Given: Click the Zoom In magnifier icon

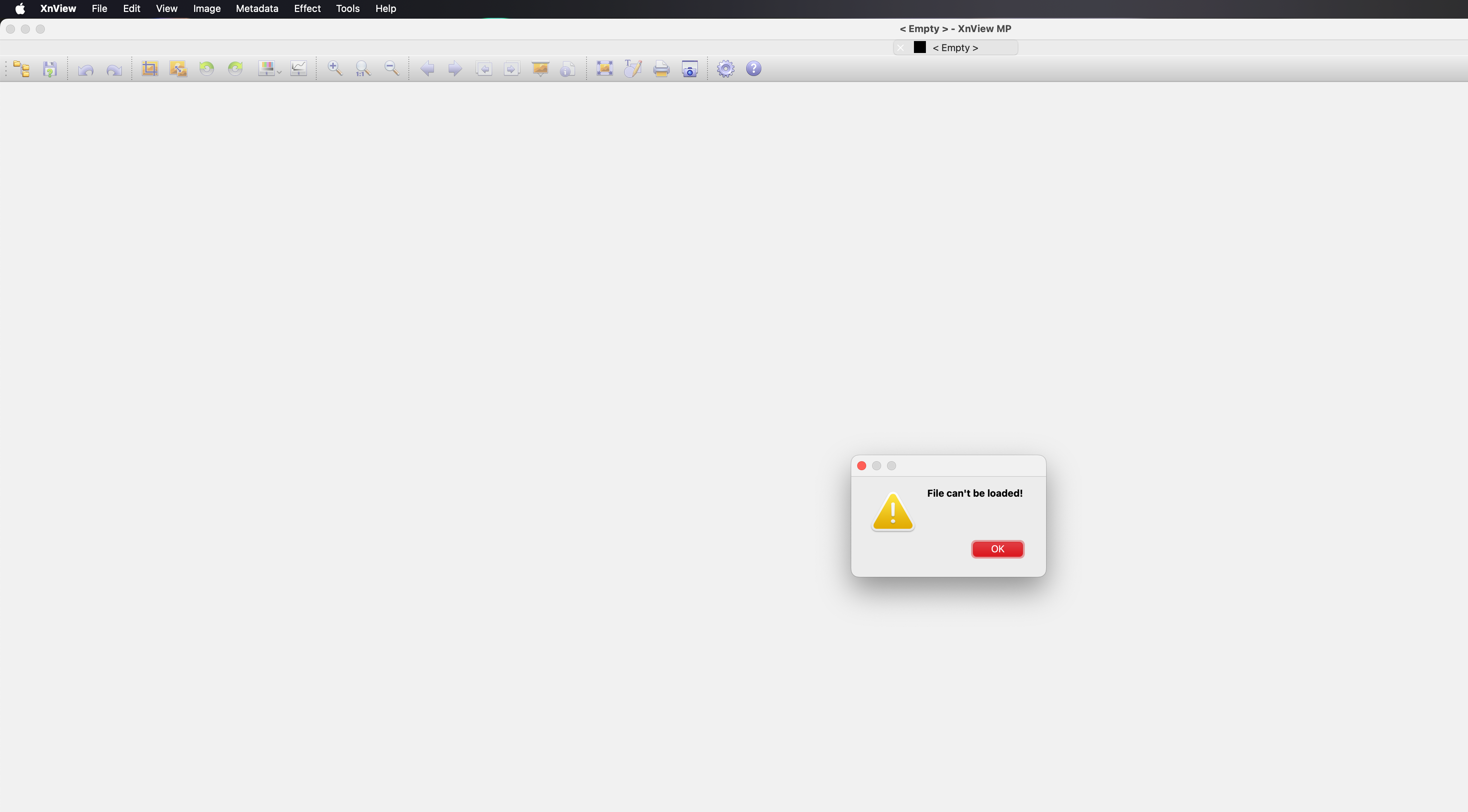Looking at the screenshot, I should [x=335, y=69].
